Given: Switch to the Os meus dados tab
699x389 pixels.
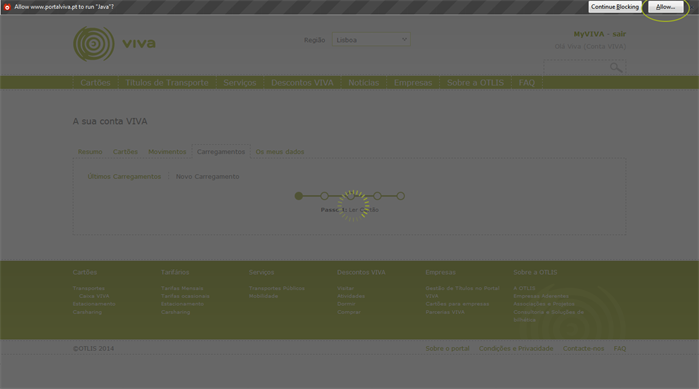Looking at the screenshot, I should (280, 152).
